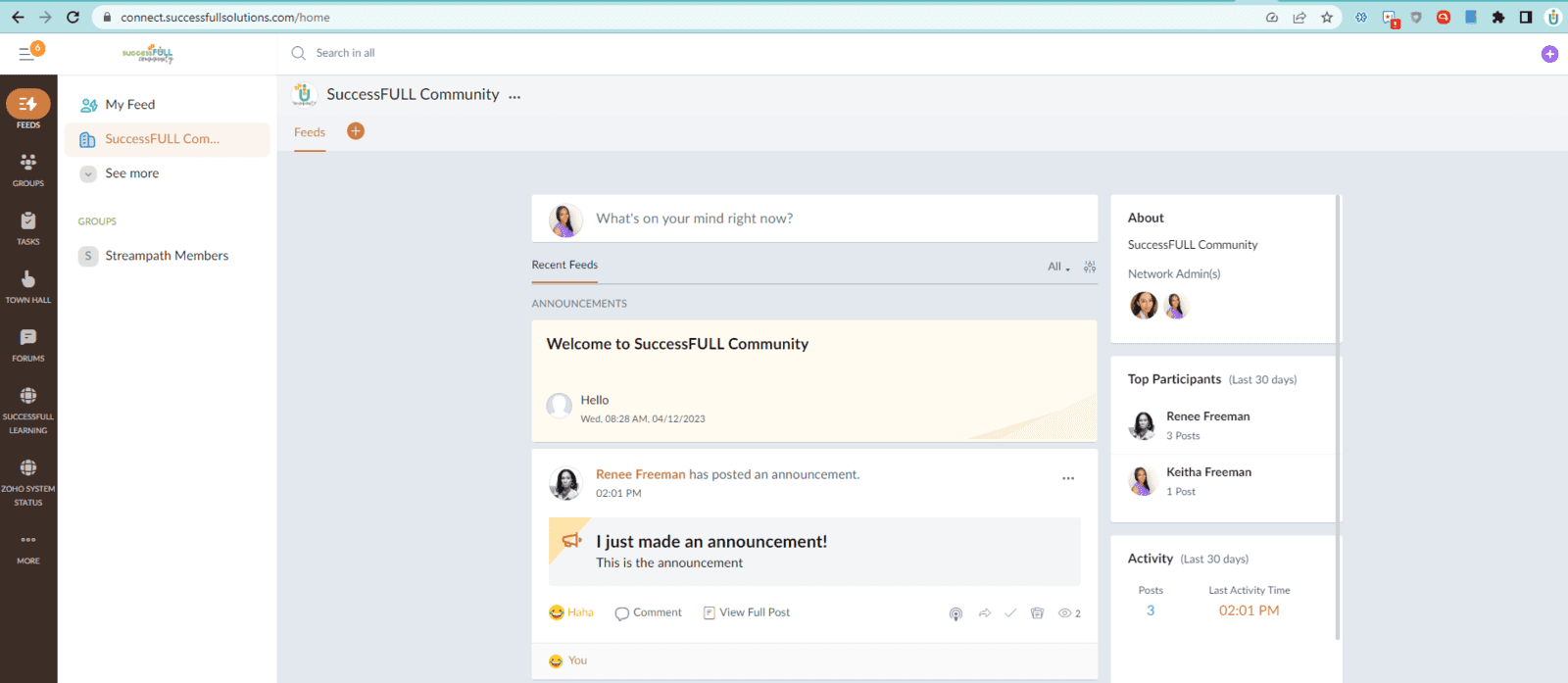The height and width of the screenshot is (683, 1568).
Task: Open SuccessFULL Learning in the sidebar
Action: [x=28, y=410]
